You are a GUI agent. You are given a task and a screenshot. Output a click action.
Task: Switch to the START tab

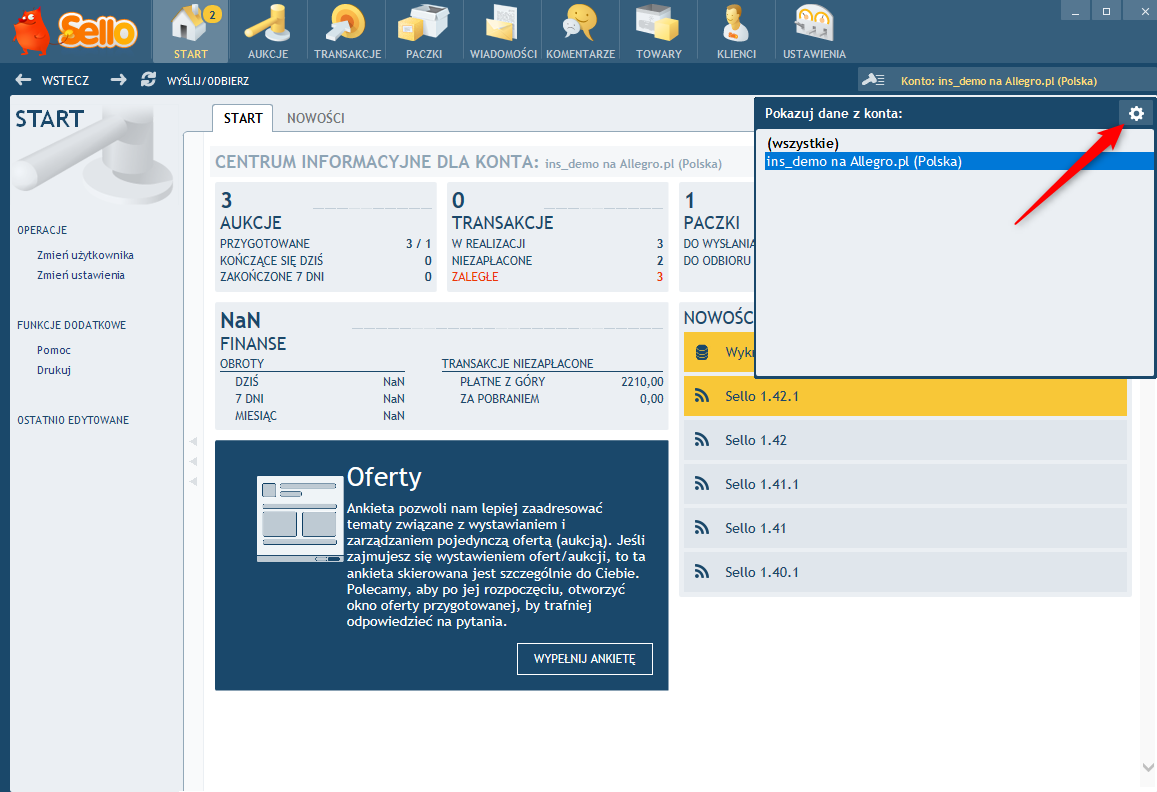[x=243, y=118]
